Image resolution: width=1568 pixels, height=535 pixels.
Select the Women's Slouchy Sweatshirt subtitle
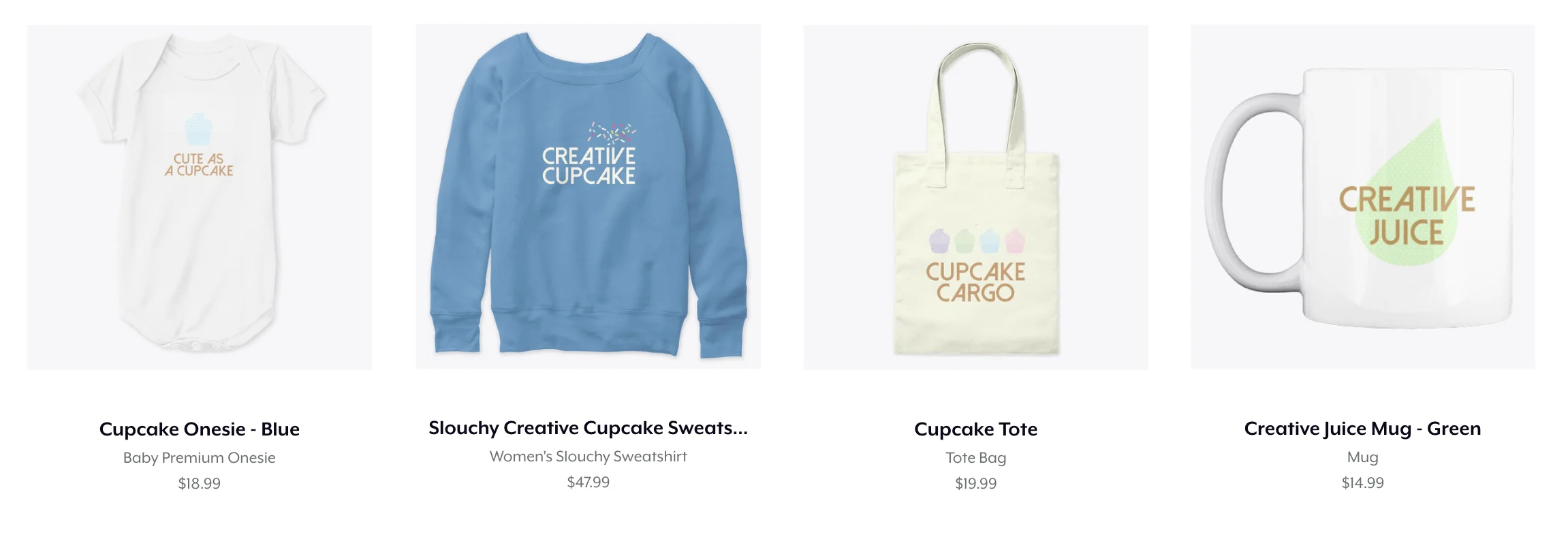589,457
